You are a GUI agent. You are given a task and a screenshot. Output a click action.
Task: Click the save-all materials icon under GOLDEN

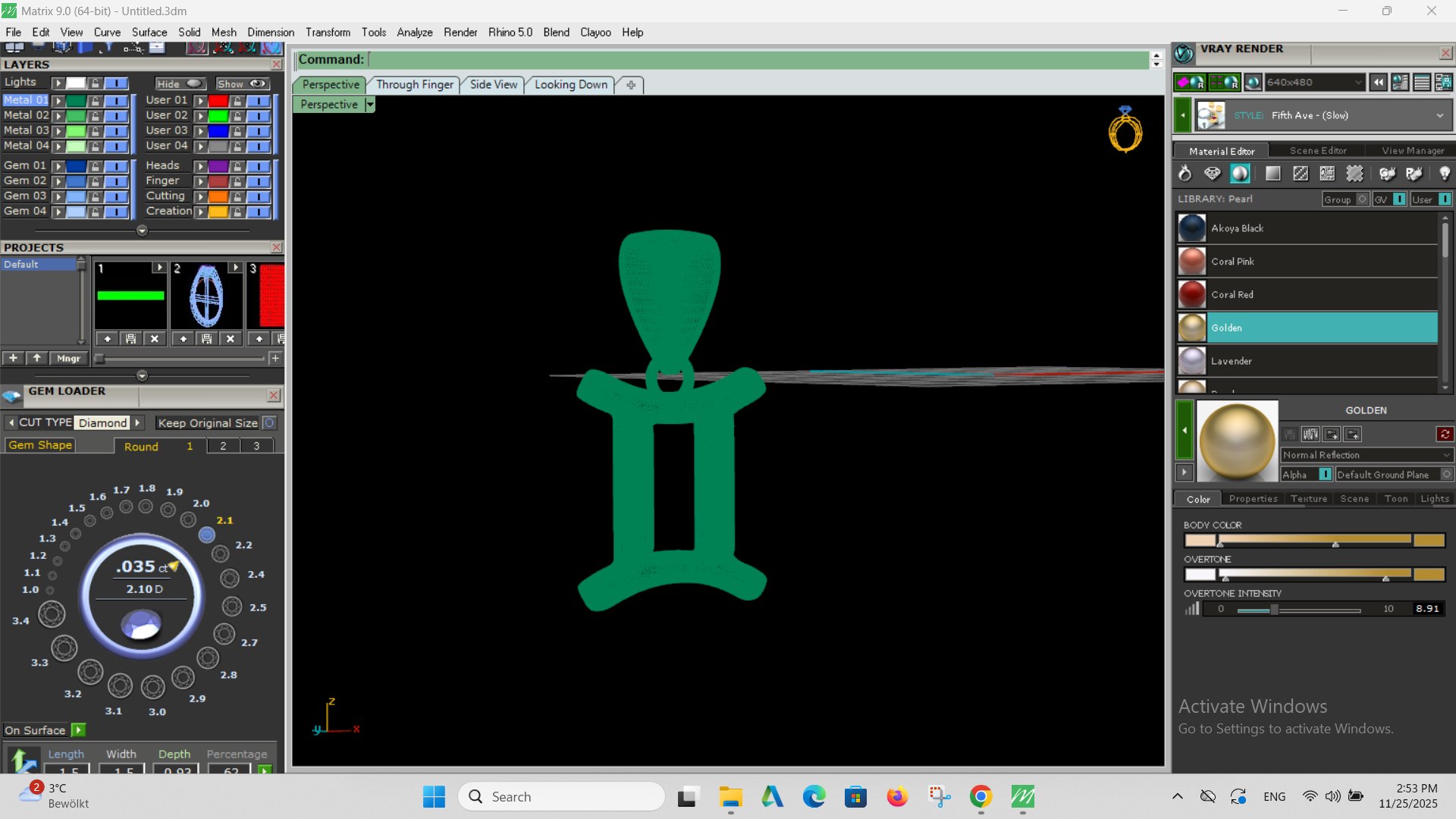(1310, 434)
